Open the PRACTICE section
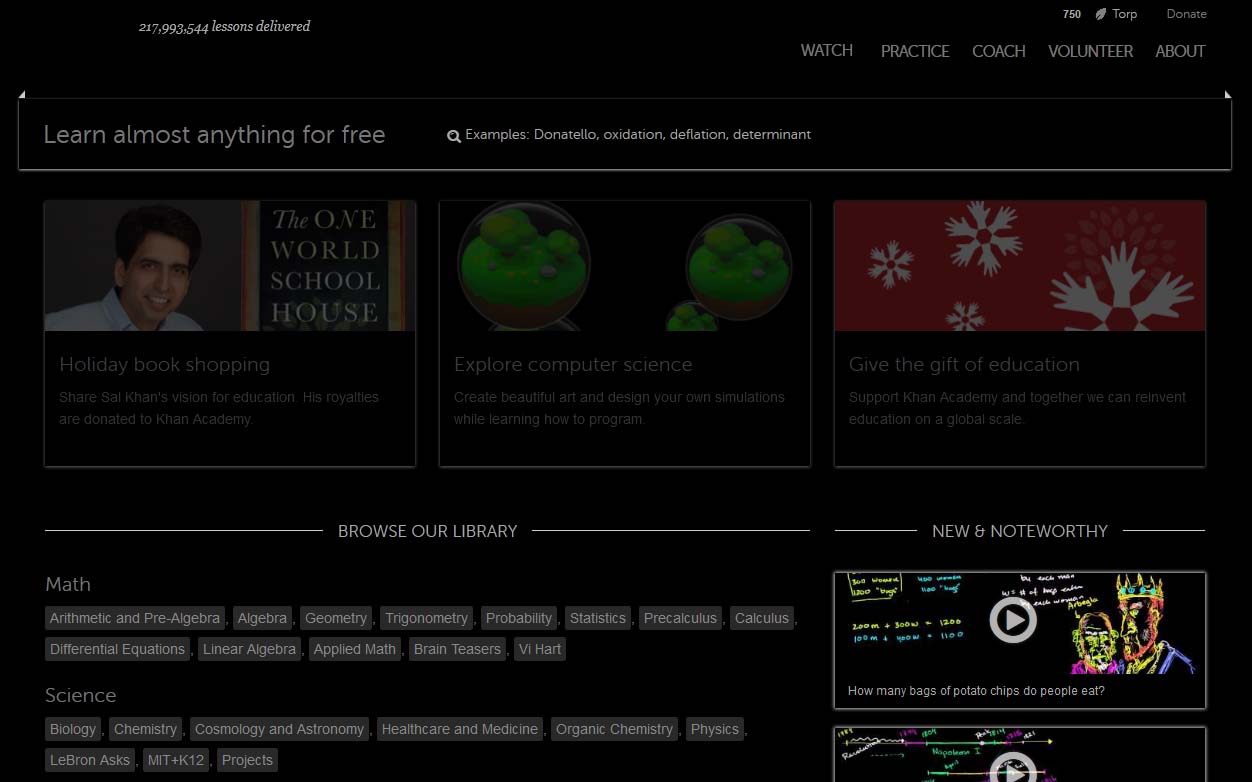 914,51
